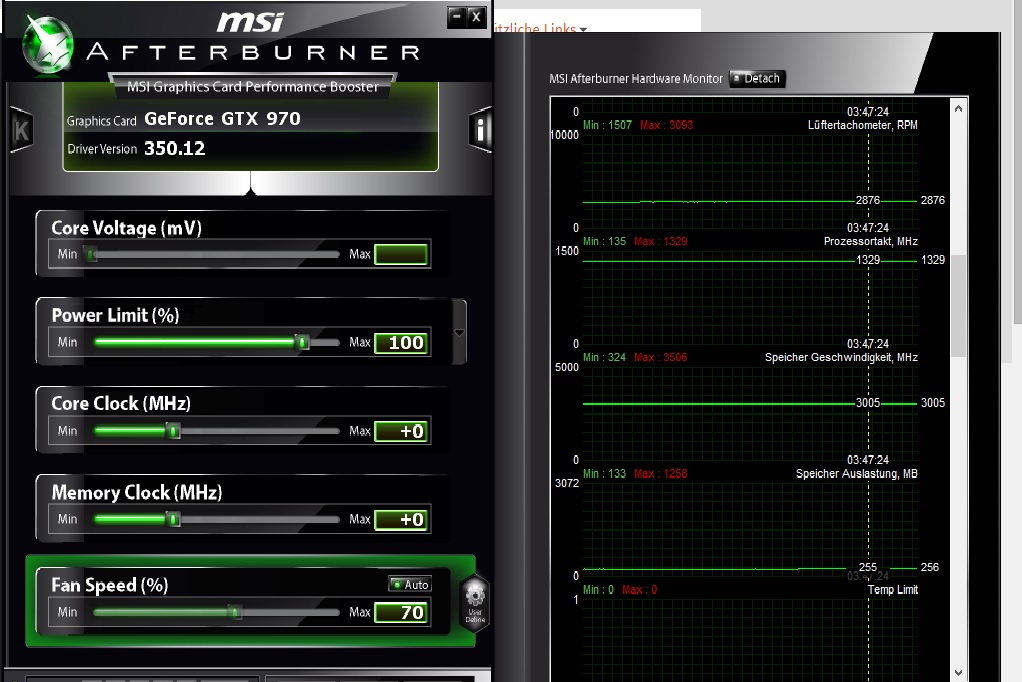Screen dimensions: 1022x682
Task: Click the MSI Afterburner dragon logo
Action: click(x=47, y=46)
